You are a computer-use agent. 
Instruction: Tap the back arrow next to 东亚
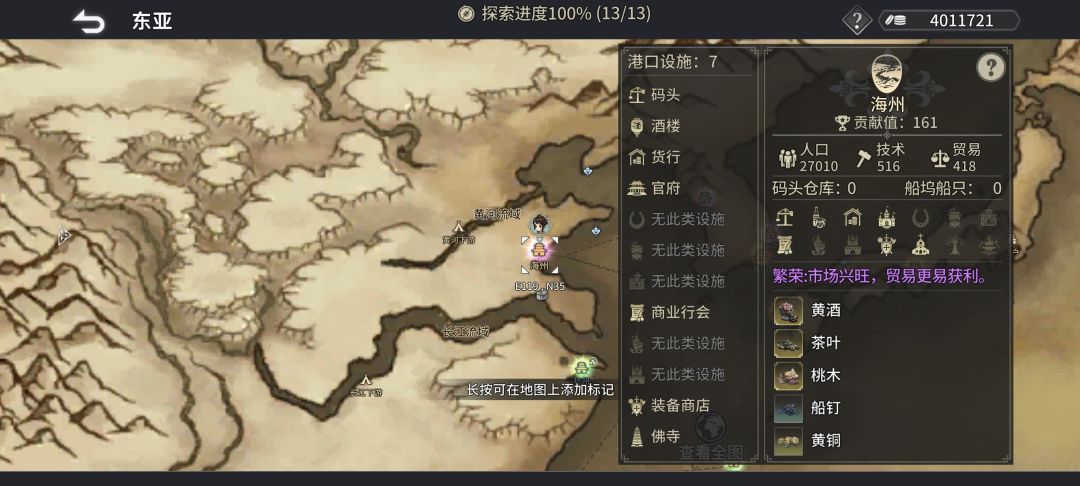point(89,21)
